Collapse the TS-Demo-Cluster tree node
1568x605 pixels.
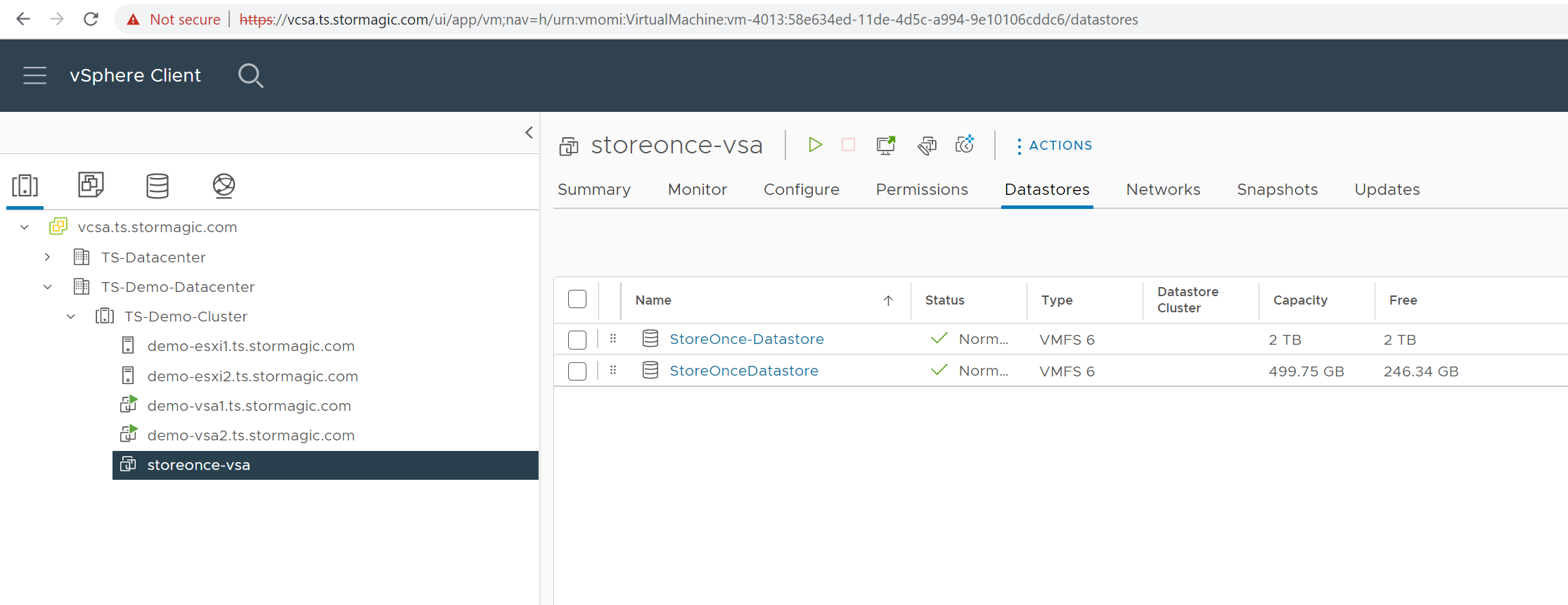click(x=71, y=317)
